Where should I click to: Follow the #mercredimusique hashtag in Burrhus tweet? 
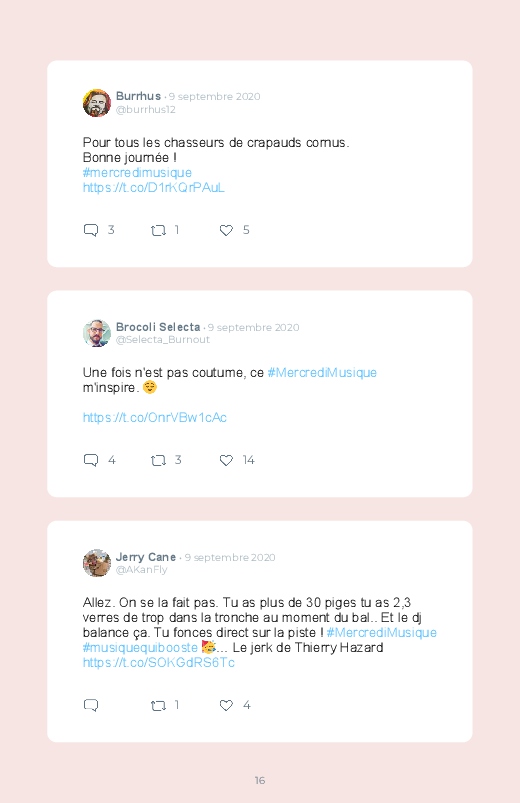pos(137,173)
